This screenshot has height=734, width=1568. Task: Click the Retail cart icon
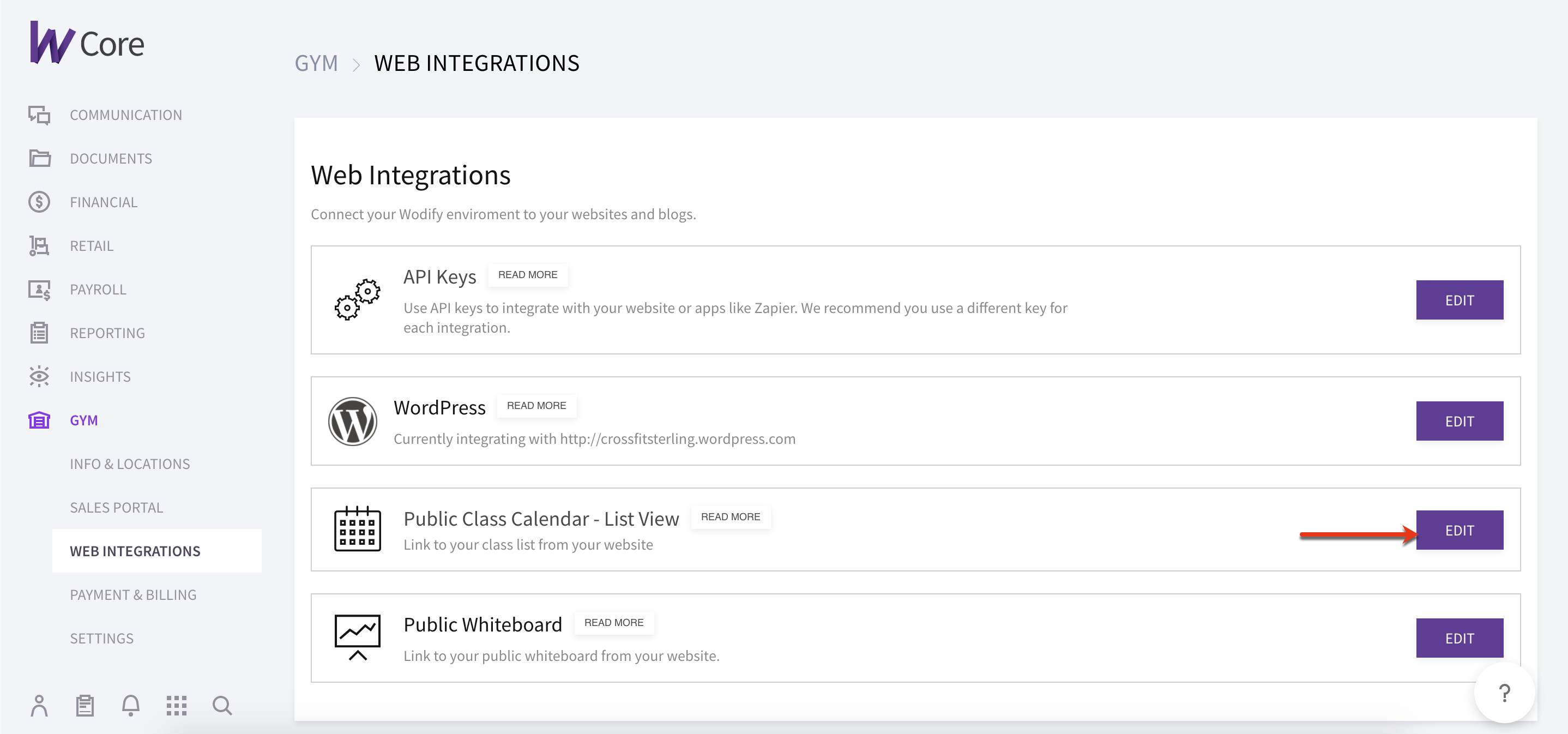point(40,246)
